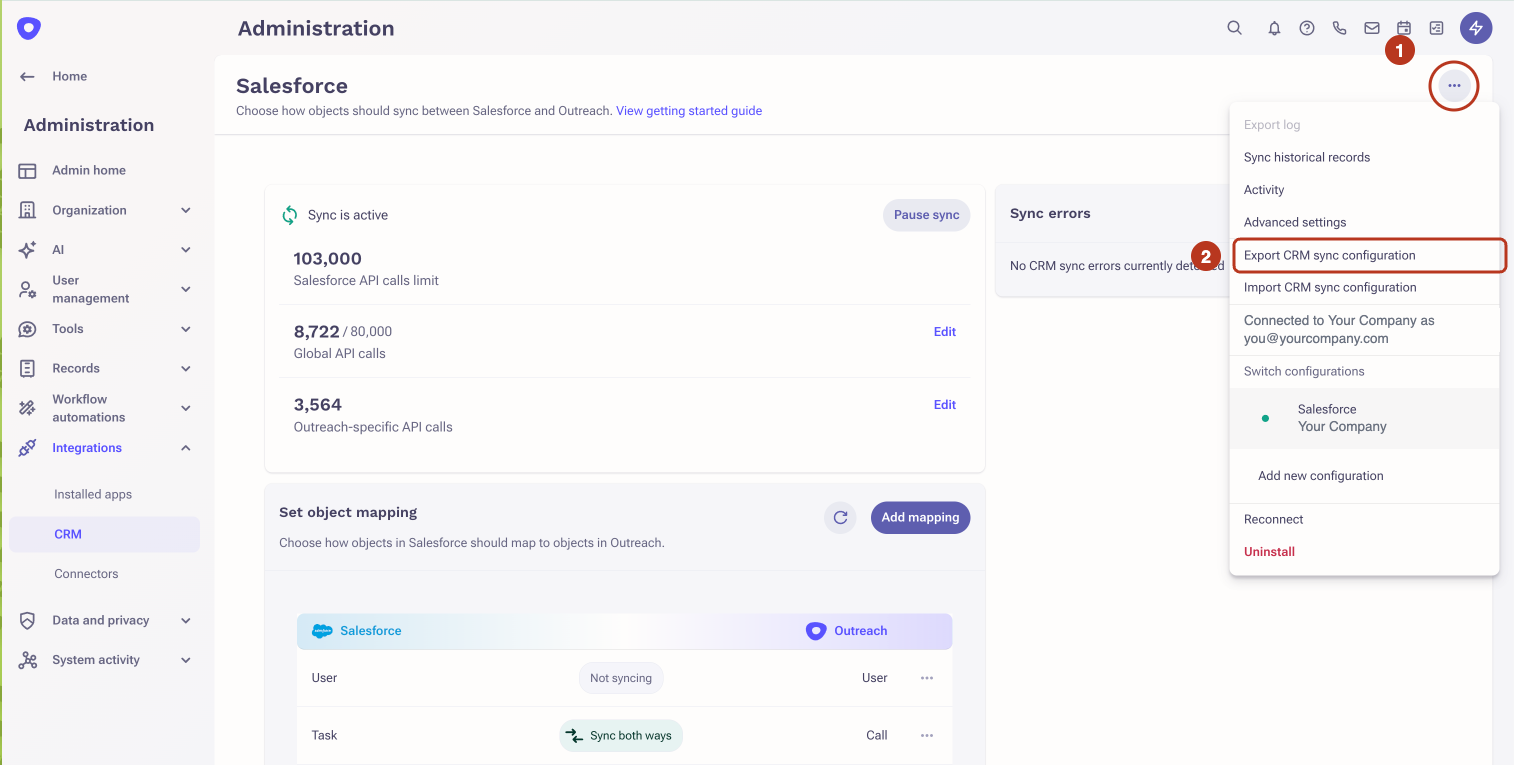The height and width of the screenshot is (765, 1514).
Task: Open Installed apps under Integrations
Action: 93,494
